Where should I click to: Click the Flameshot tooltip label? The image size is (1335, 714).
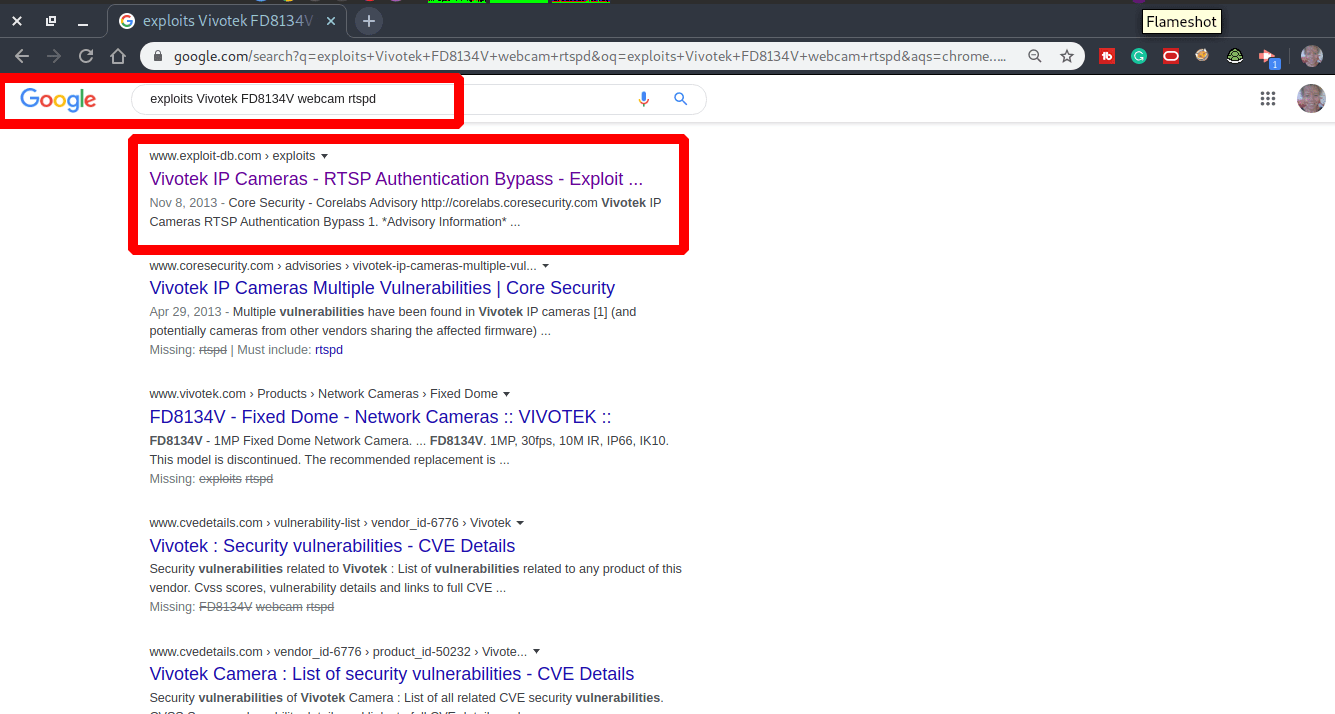(x=1181, y=22)
